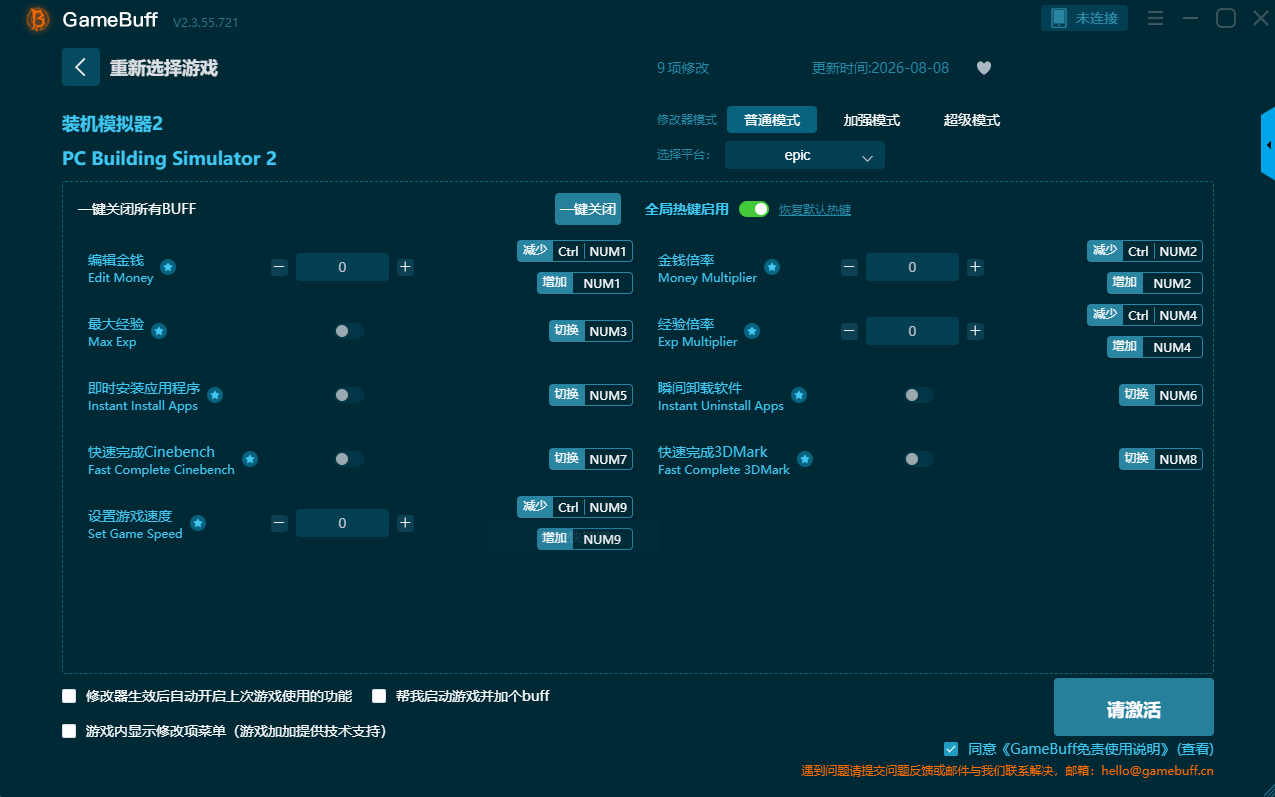The width and height of the screenshot is (1275, 797).
Task: Click Instant Install Apps NUM5 hotkey
Action: 591,395
